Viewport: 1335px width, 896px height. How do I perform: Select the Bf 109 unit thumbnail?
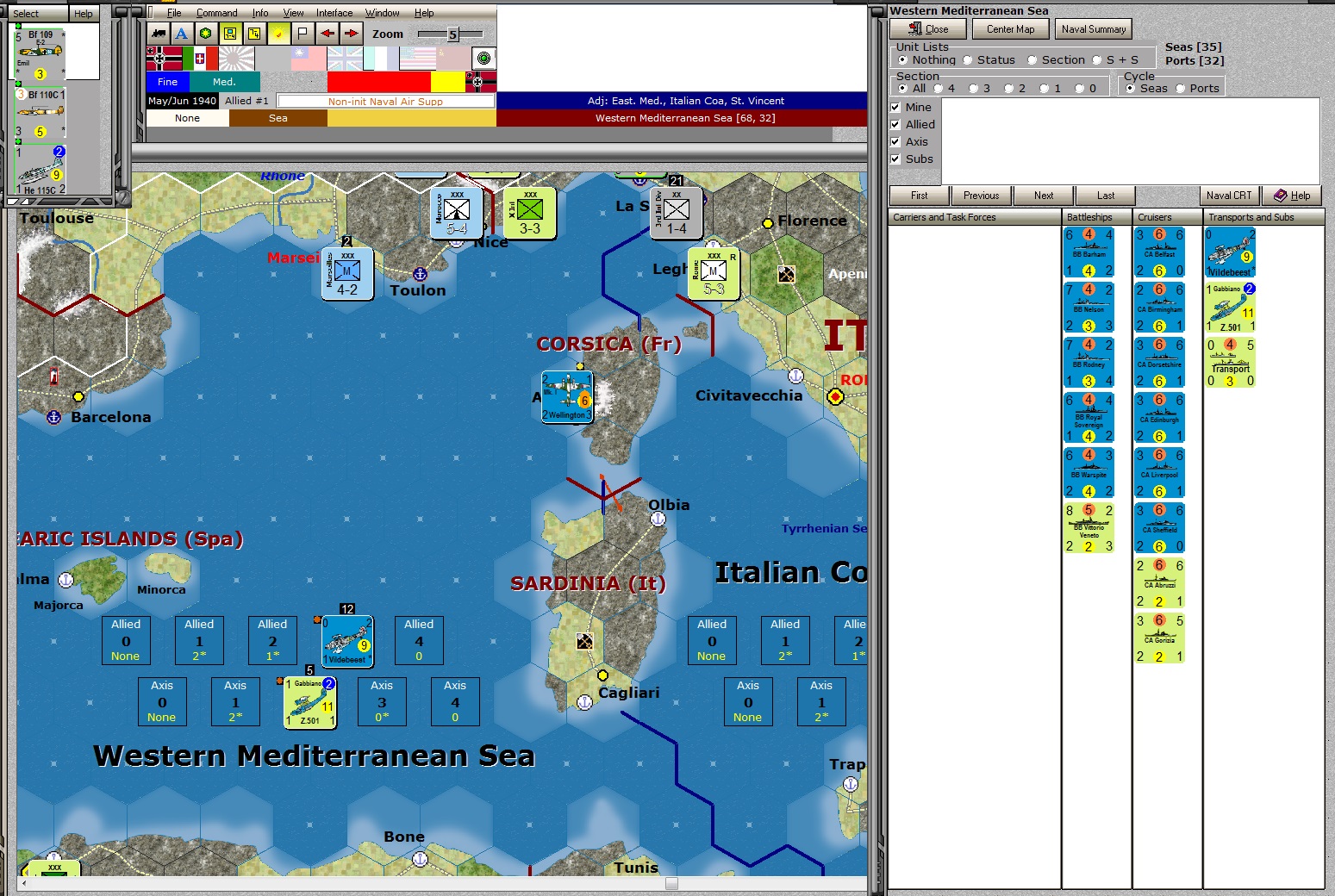point(40,53)
